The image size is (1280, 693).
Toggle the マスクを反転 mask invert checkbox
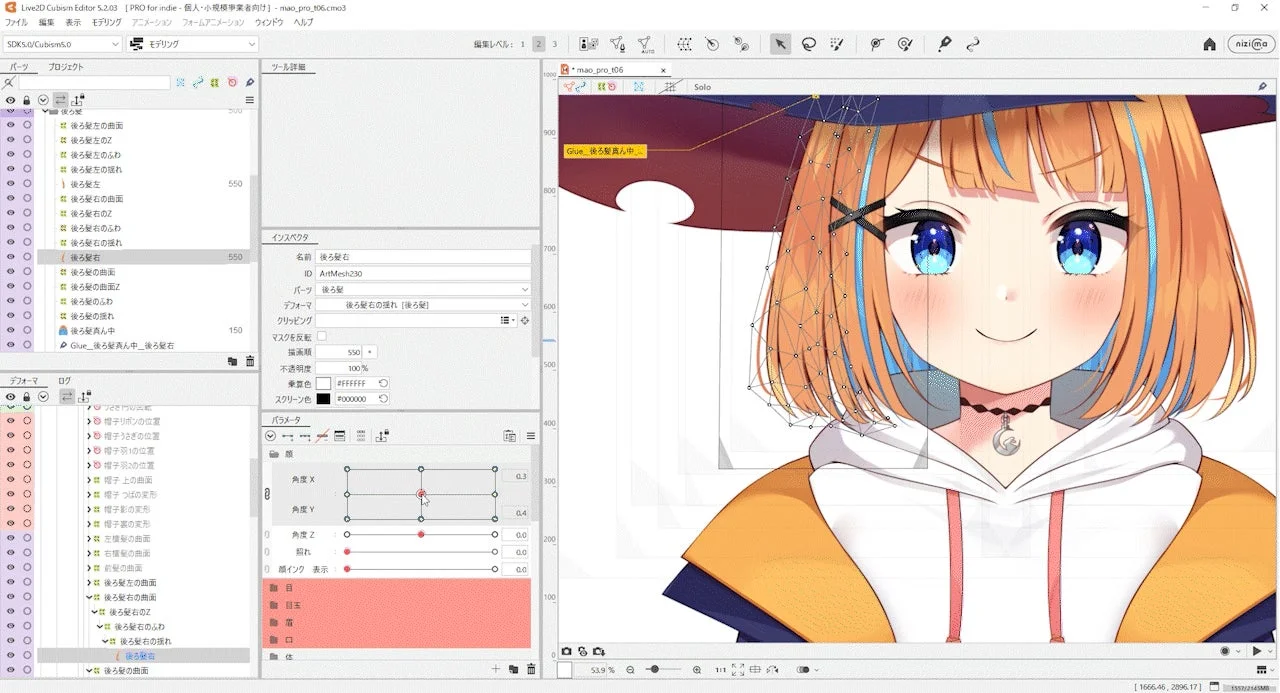click(320, 336)
